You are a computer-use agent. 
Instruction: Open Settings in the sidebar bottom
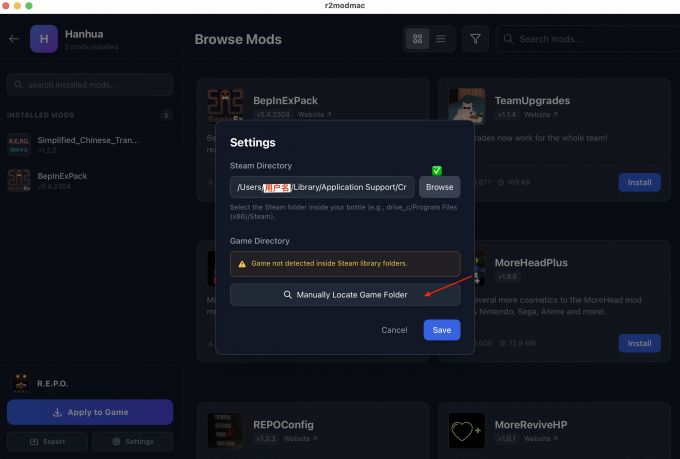coord(133,442)
